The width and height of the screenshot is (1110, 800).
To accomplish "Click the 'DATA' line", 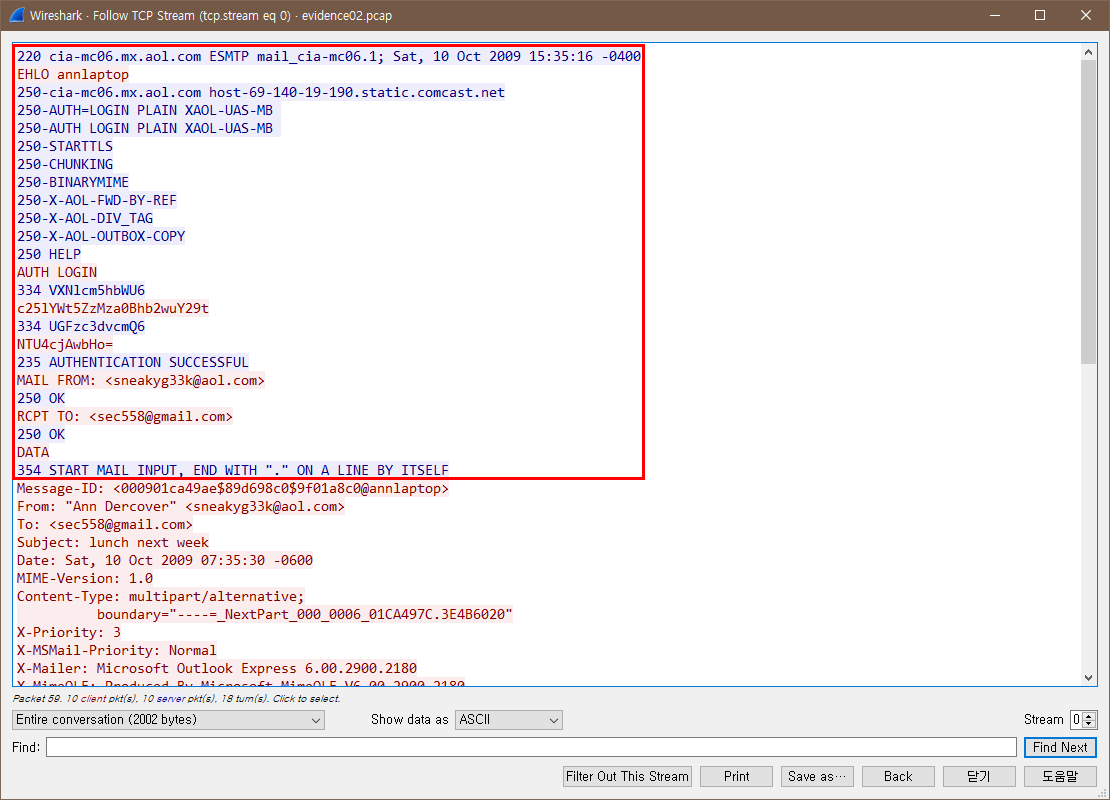I will (33, 452).
